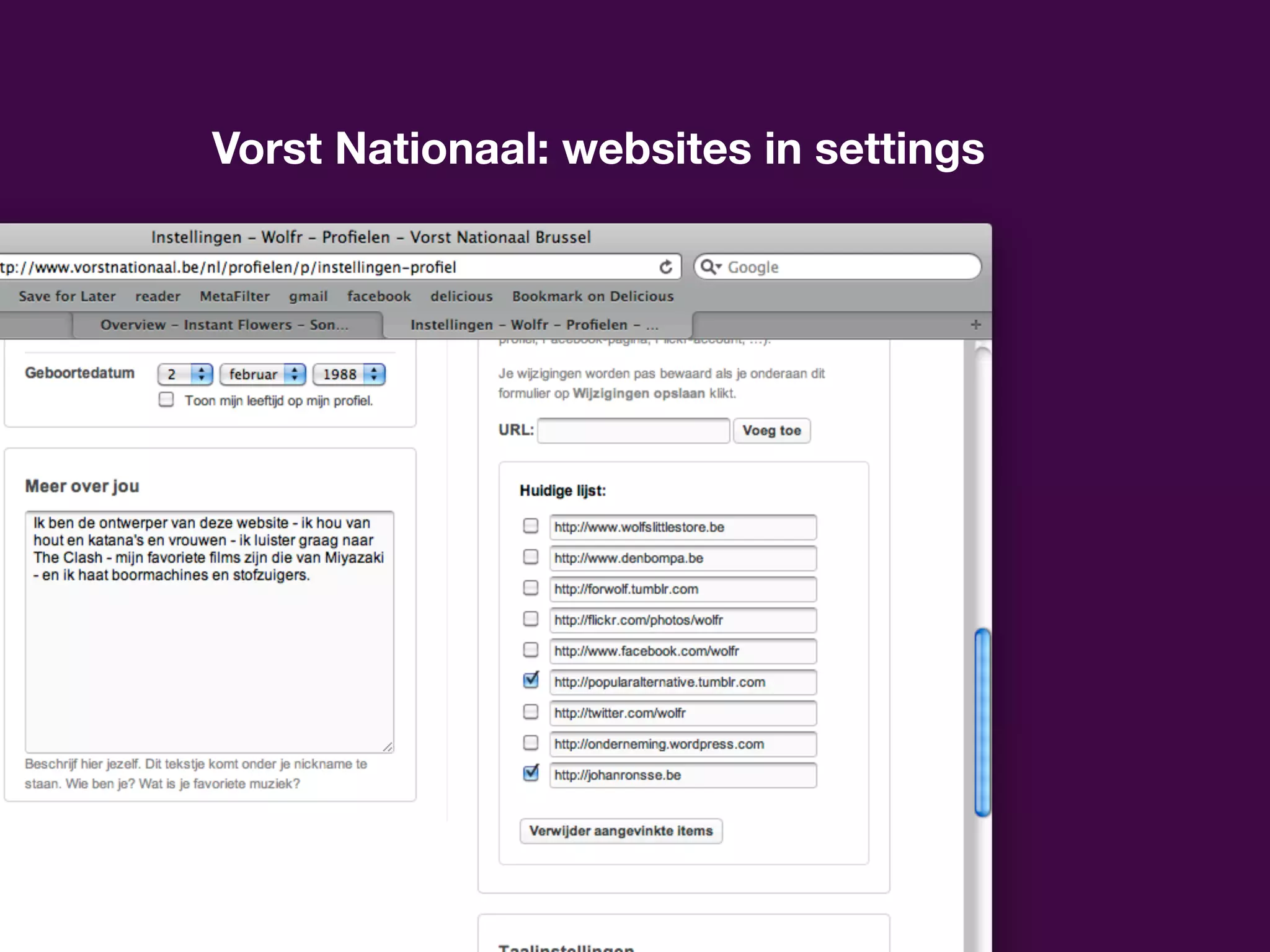1270x952 pixels.
Task: Switch to 'Overview – Instant Flowers' tab
Action: click(x=227, y=325)
